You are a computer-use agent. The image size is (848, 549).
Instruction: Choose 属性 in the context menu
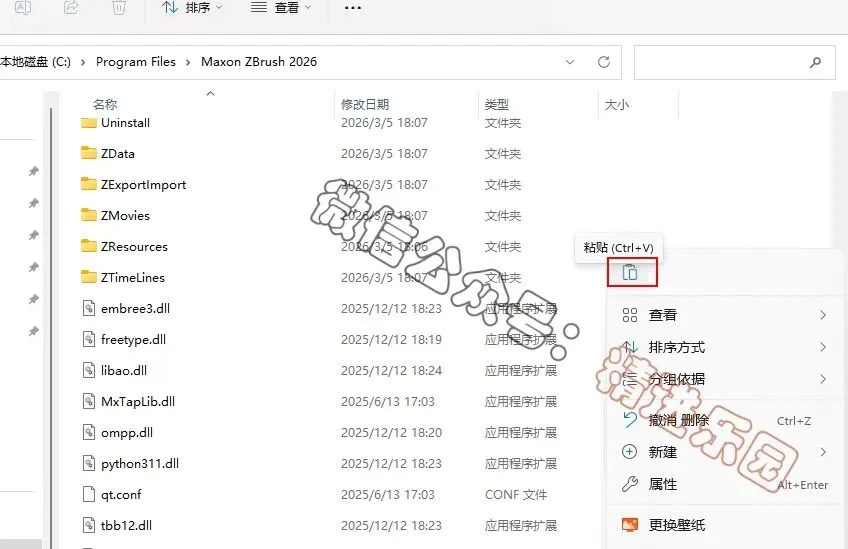725,484
